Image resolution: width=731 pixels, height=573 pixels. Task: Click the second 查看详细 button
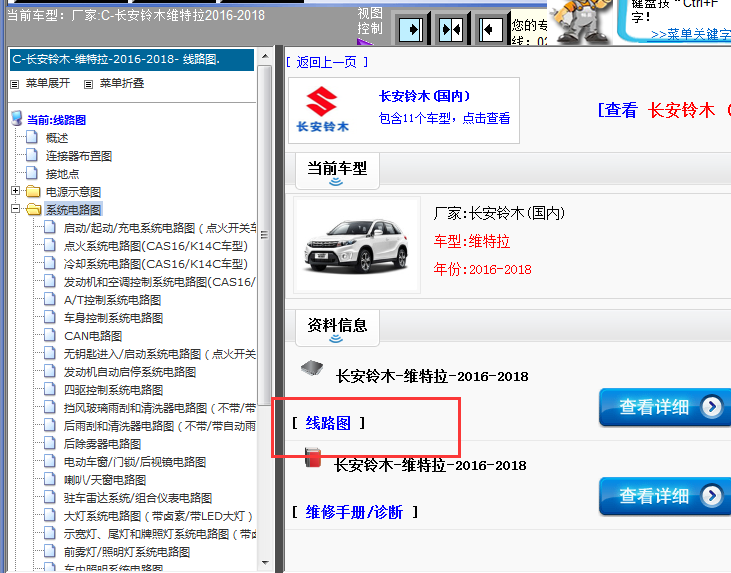(x=662, y=496)
